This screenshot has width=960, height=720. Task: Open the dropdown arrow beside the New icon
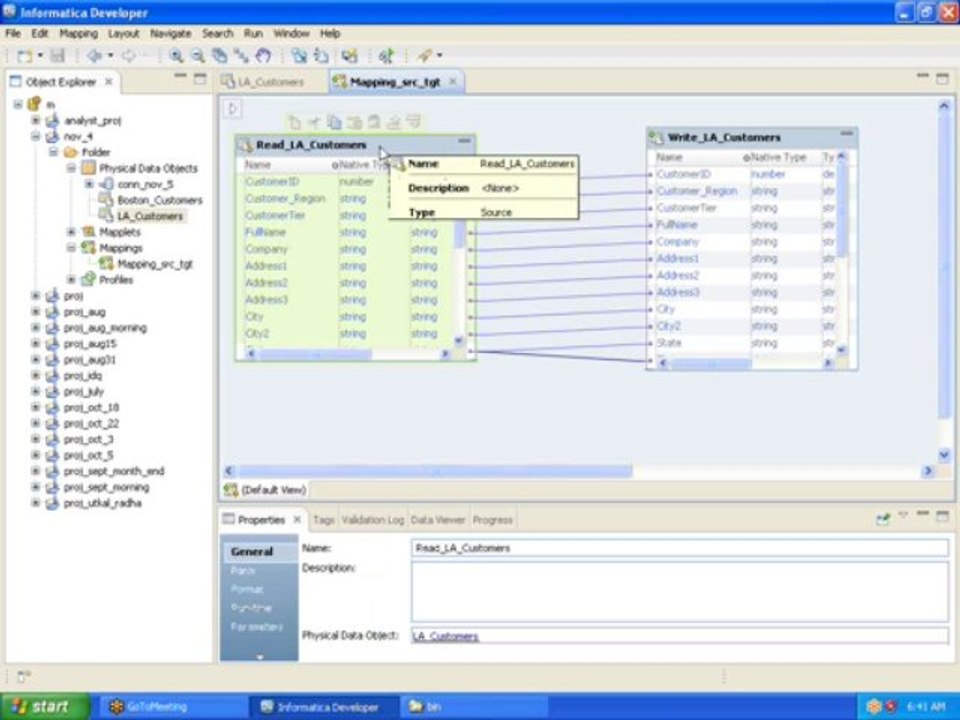40,56
